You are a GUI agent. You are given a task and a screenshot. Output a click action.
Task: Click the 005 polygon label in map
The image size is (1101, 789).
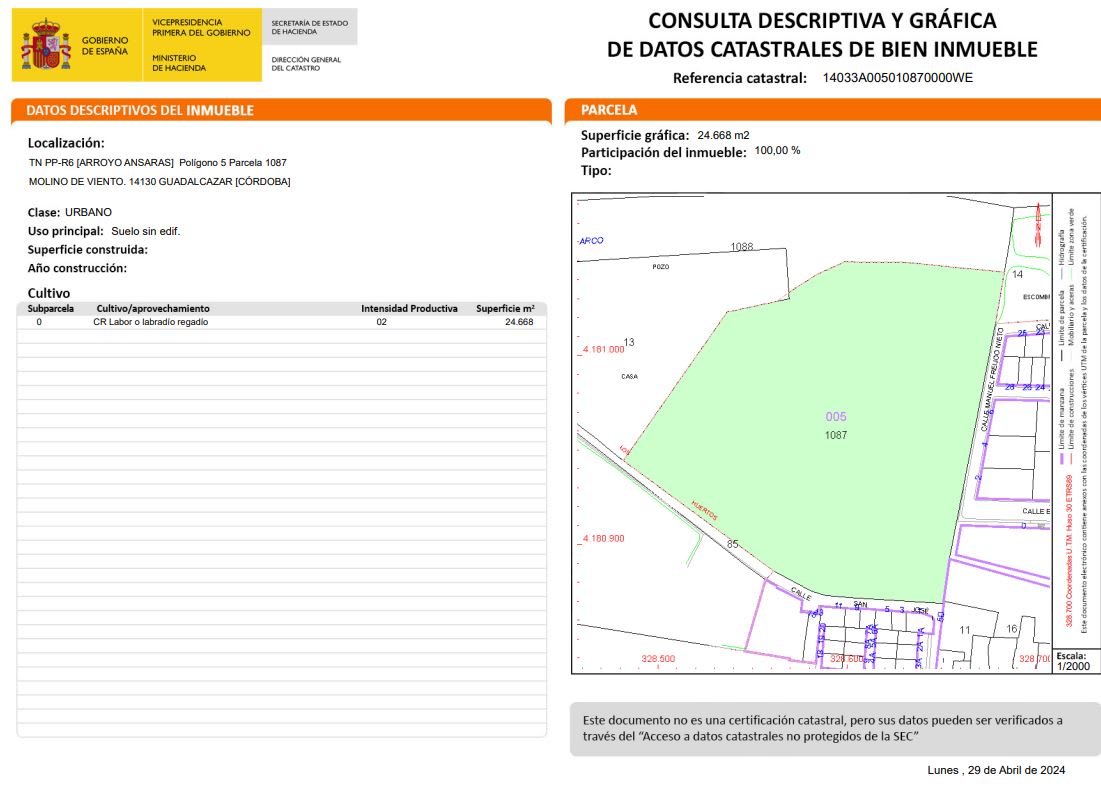[x=836, y=416]
